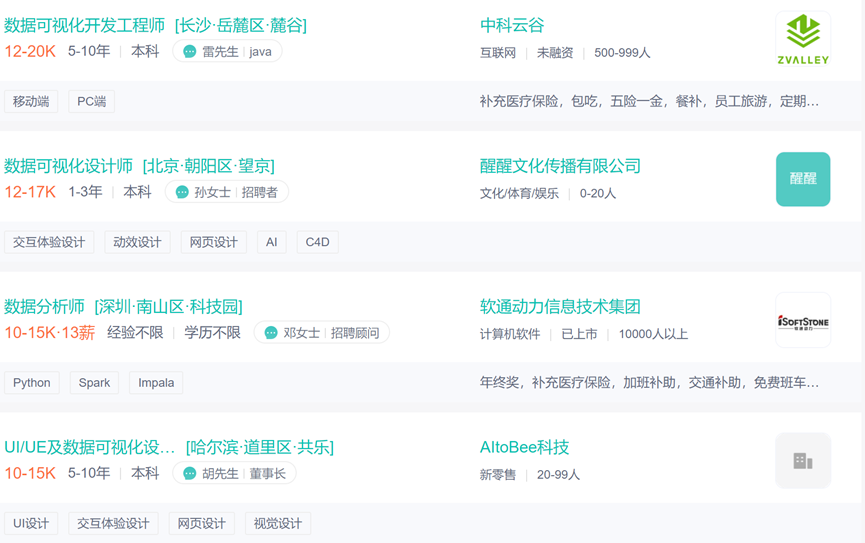Viewport: 865px width, 543px height.
Task: Click the chat bubble icon beside 邓女士
Action: coord(270,333)
